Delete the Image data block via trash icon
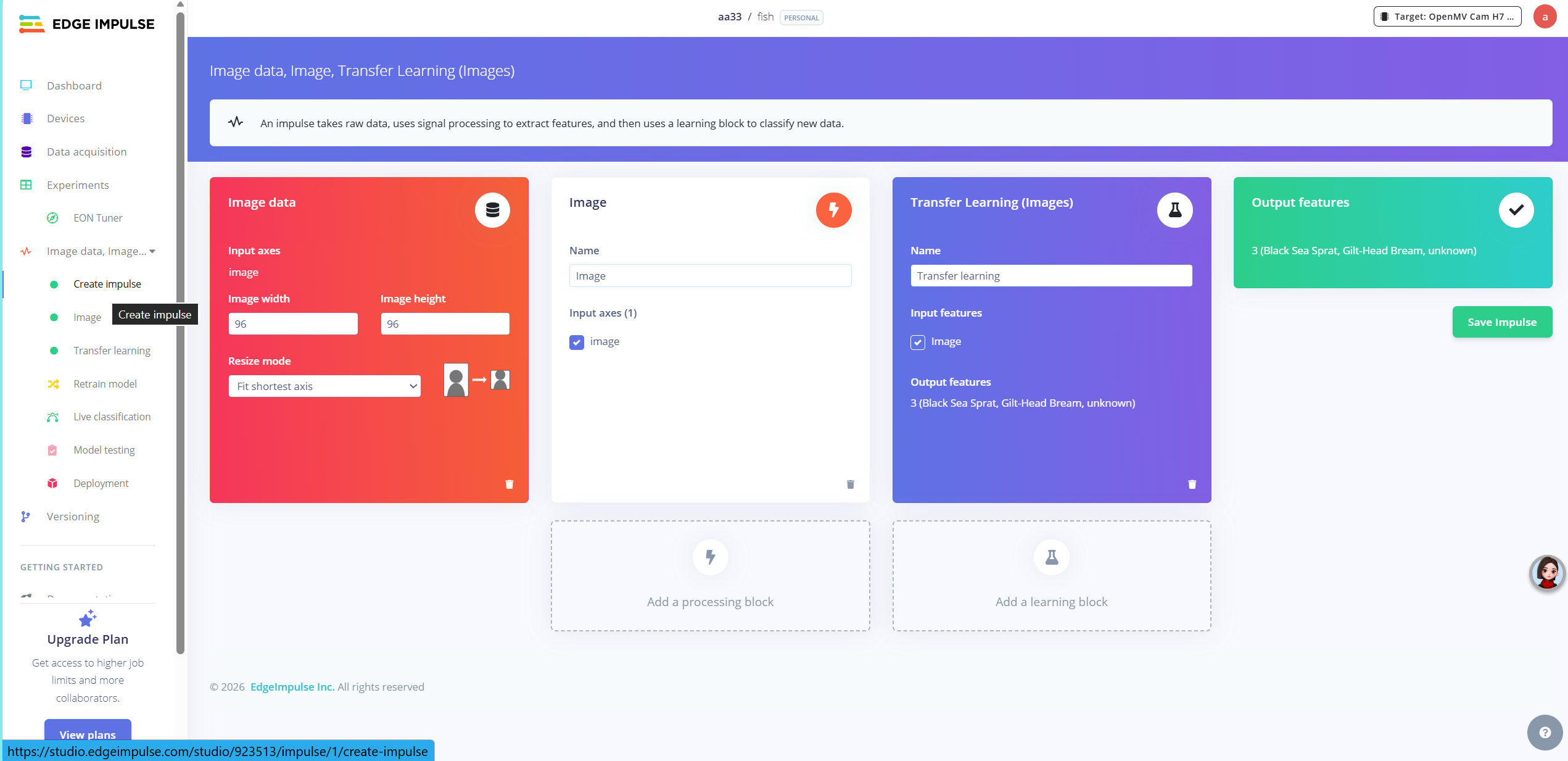 point(509,484)
